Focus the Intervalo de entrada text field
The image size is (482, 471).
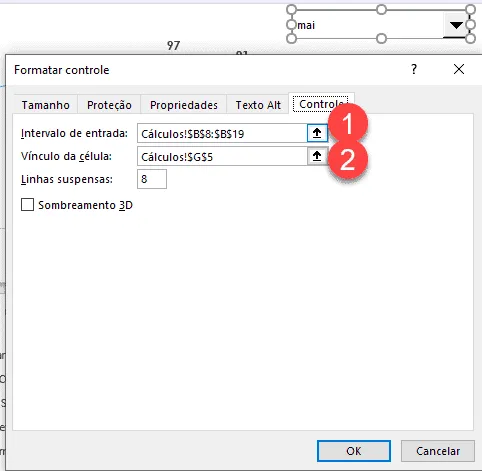click(x=222, y=133)
